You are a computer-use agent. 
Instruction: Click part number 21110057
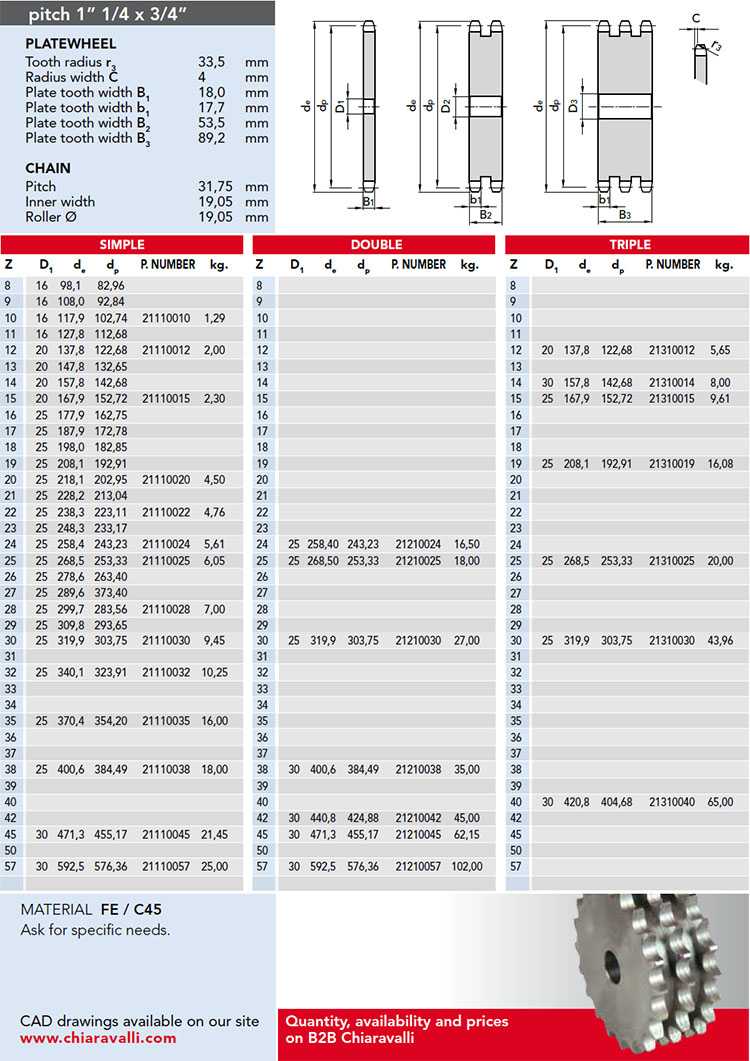coord(166,866)
